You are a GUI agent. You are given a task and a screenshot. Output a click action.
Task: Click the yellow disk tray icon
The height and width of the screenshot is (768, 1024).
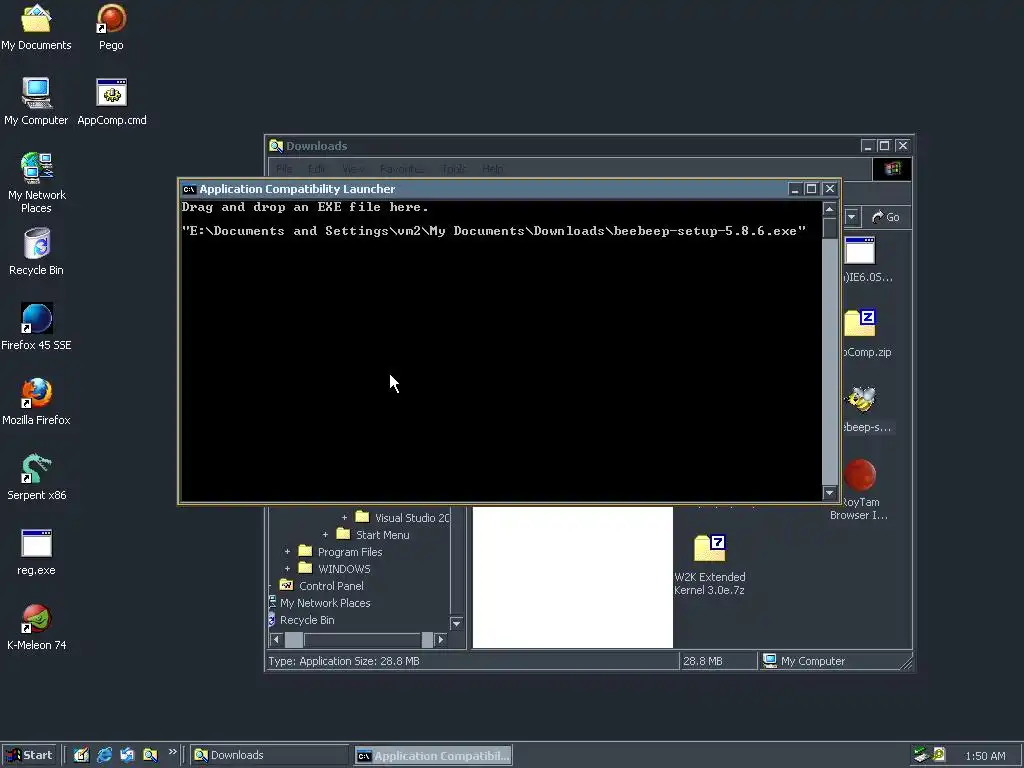click(x=939, y=755)
